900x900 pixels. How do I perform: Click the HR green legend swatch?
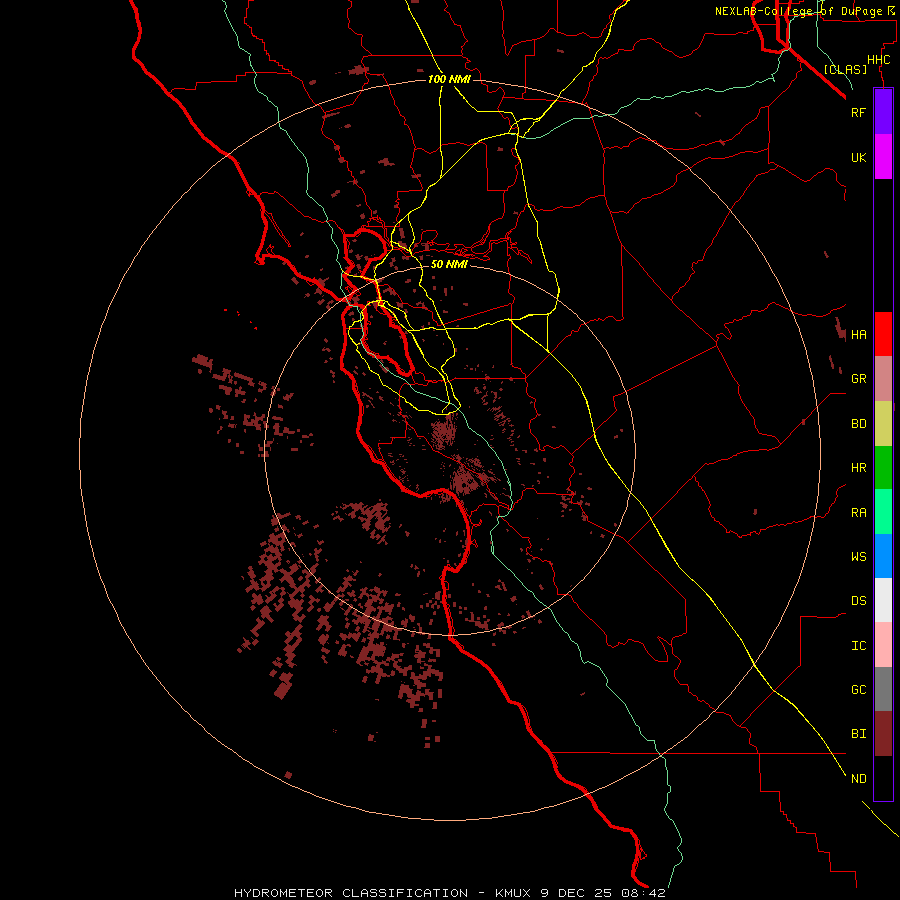883,467
